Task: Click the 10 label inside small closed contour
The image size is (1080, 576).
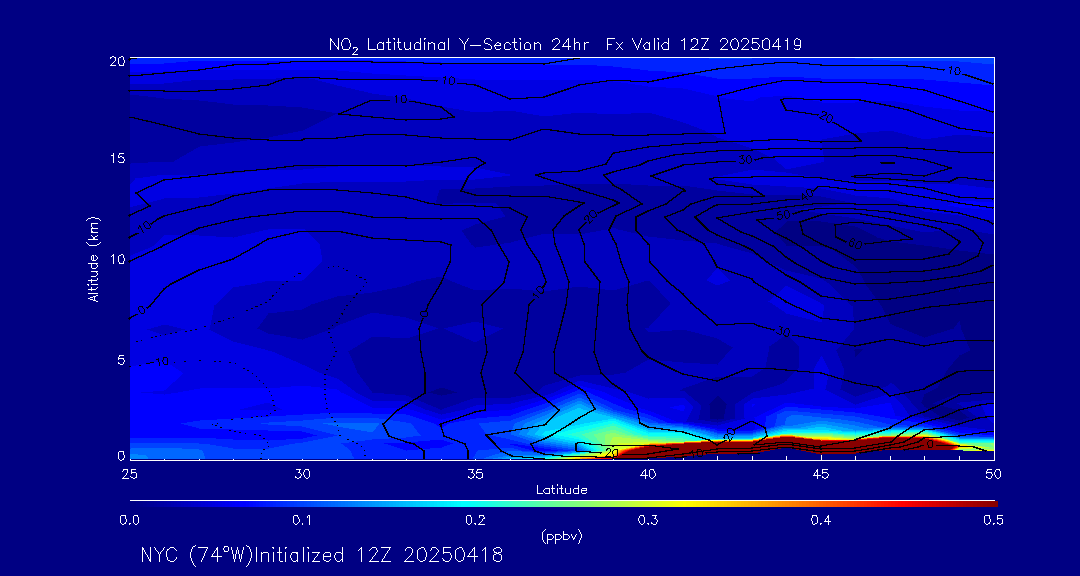Action: [400, 99]
